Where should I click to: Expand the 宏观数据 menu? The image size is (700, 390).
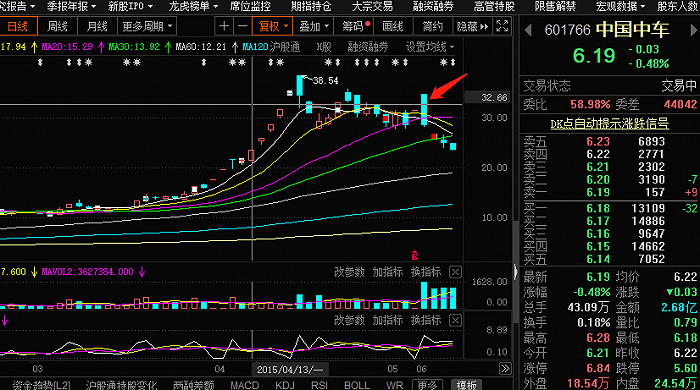621,6
